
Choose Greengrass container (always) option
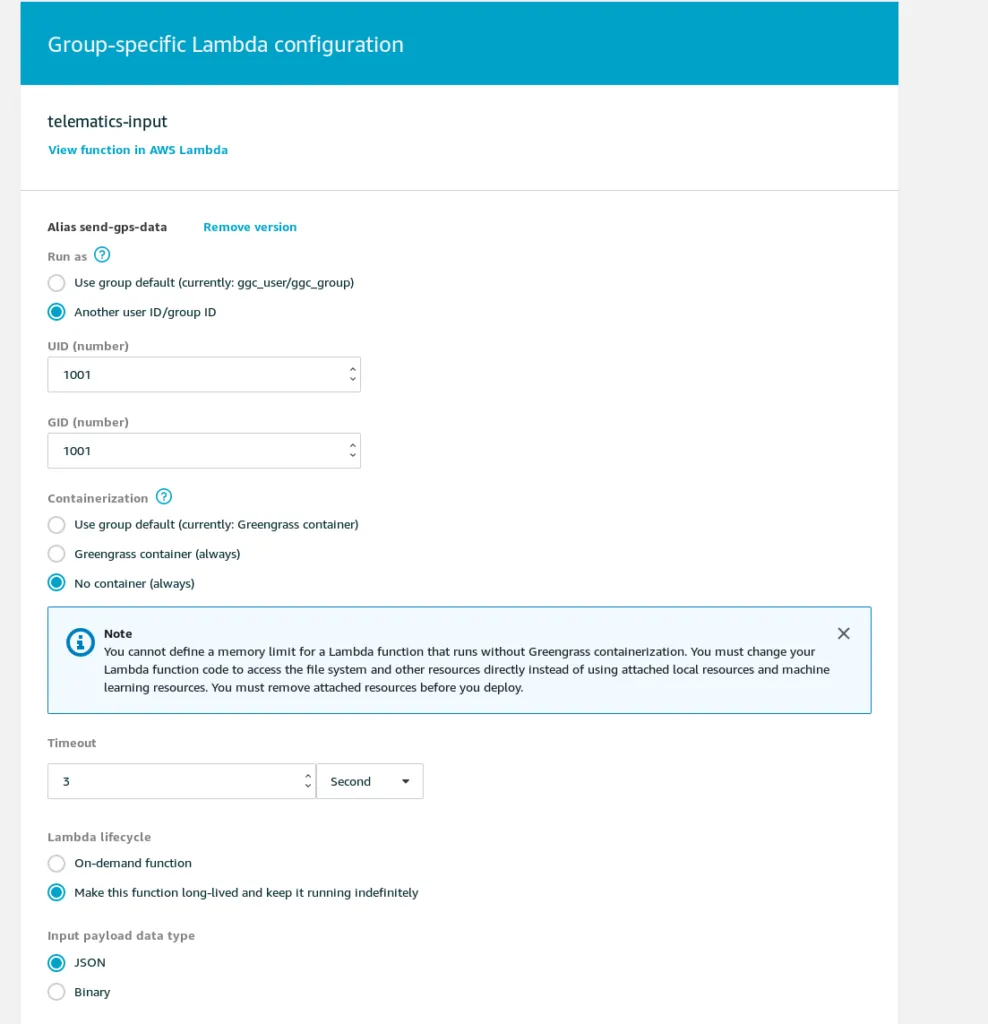[57, 554]
